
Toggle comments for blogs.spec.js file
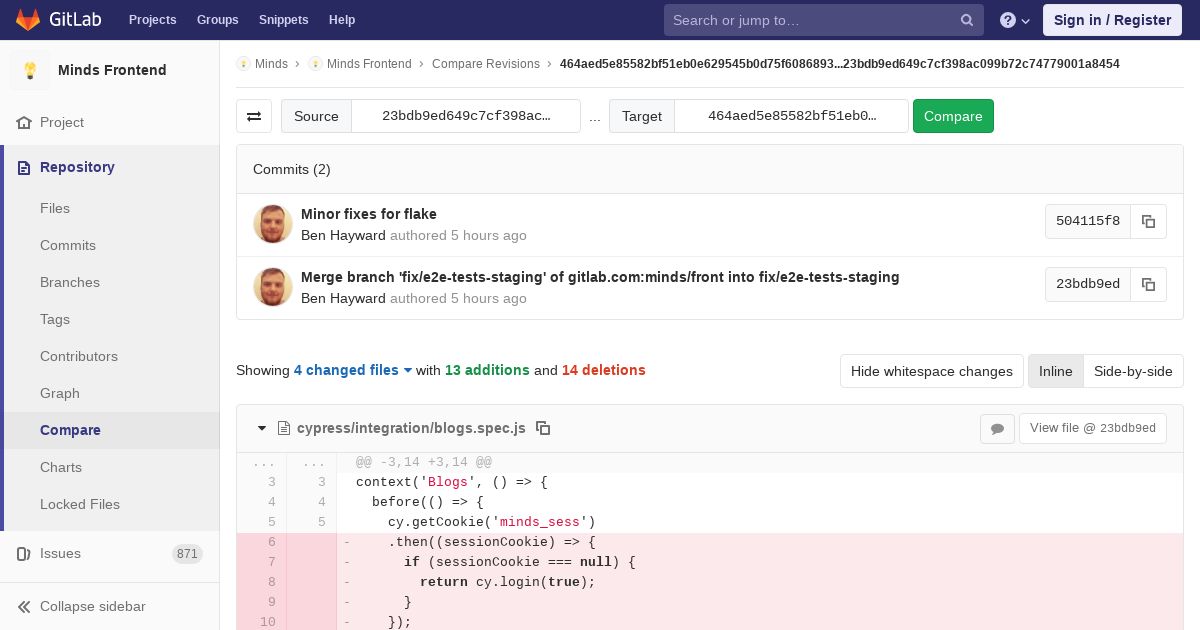coord(997,428)
